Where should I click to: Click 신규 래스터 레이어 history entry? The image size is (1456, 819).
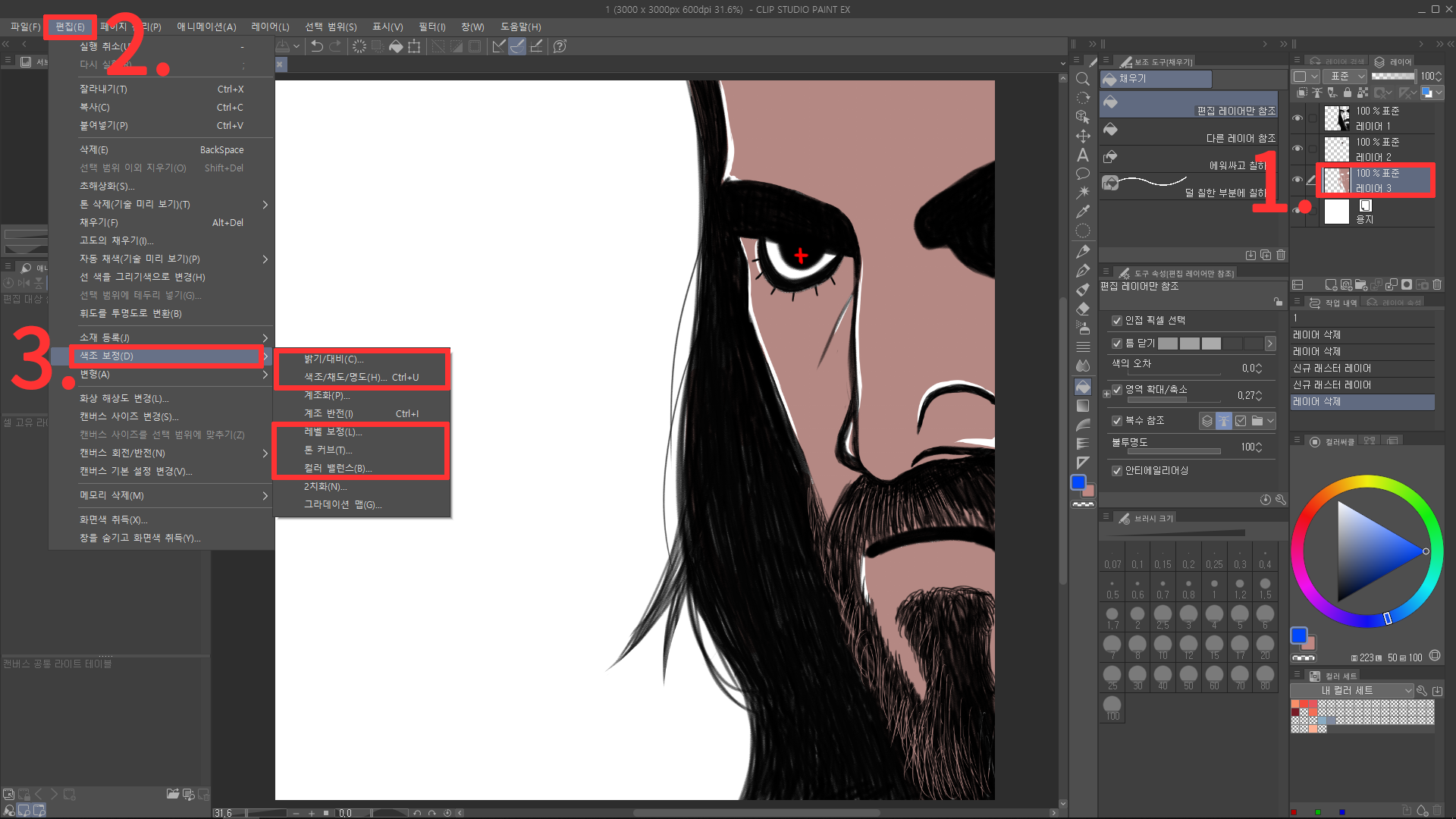click(1332, 369)
